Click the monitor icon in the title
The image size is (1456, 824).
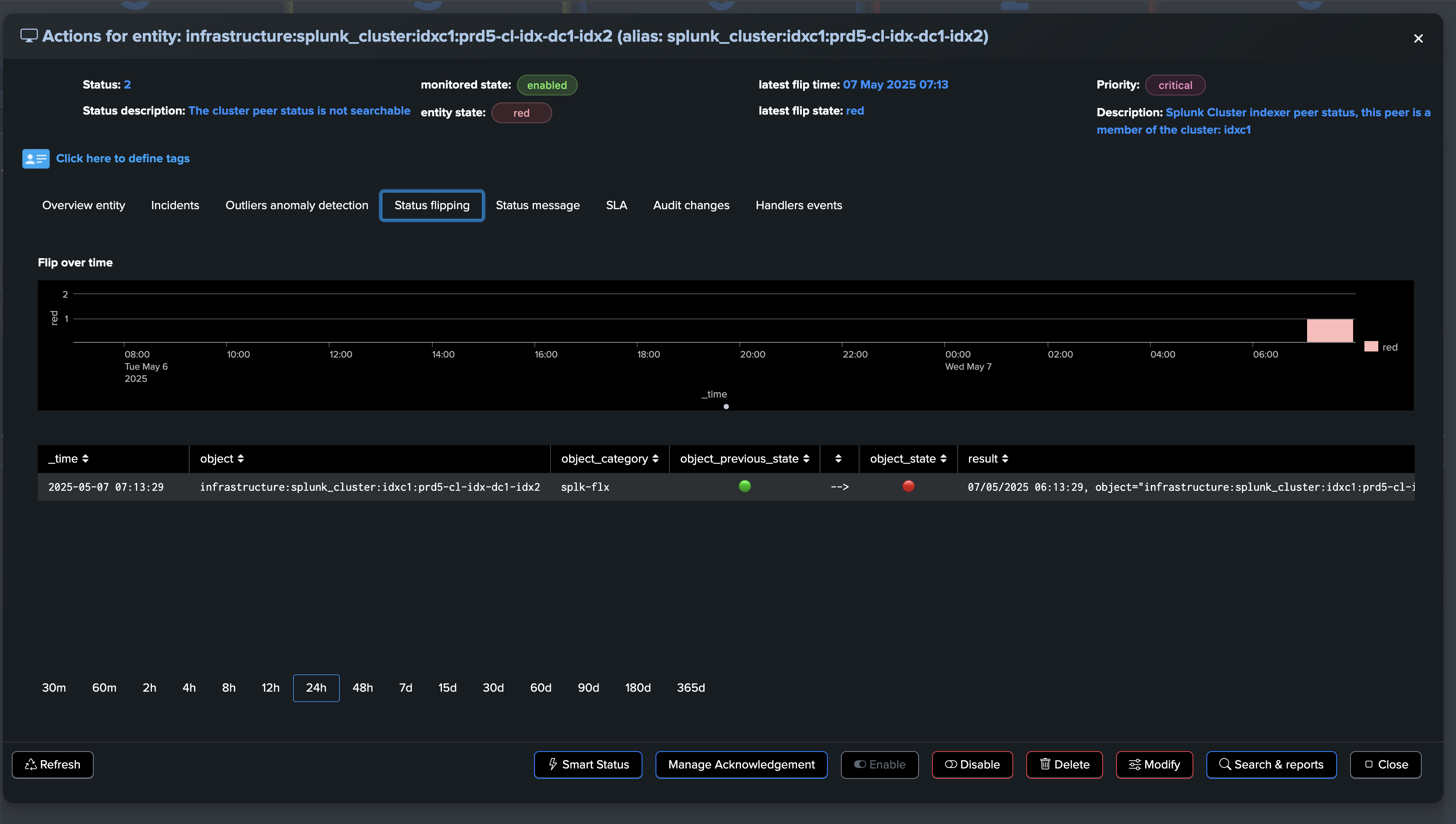tap(29, 36)
